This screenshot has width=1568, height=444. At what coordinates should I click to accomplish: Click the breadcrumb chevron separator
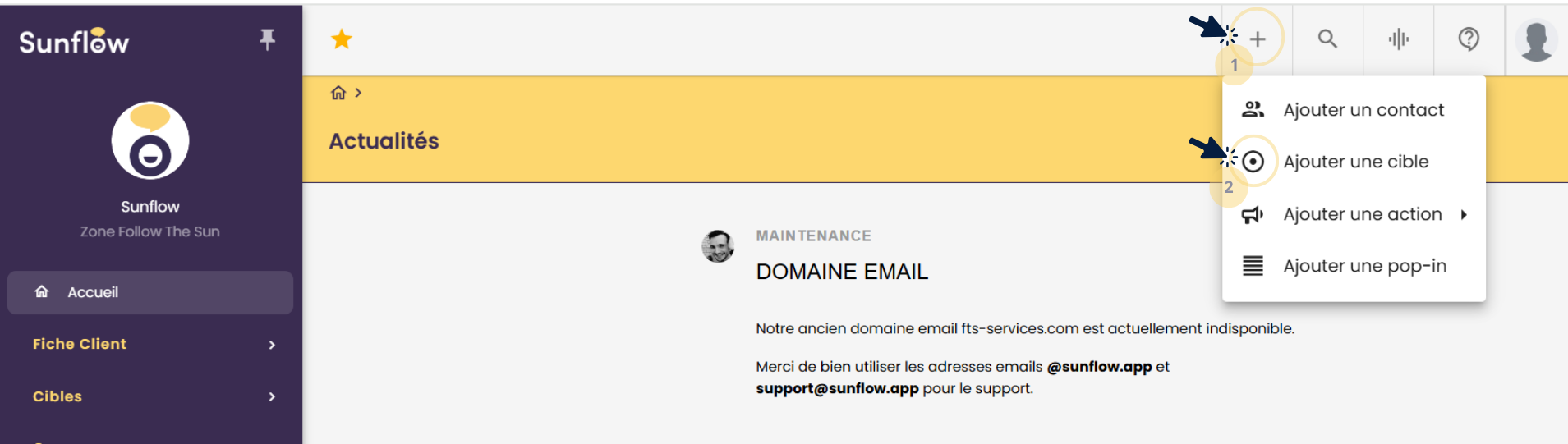[x=358, y=93]
